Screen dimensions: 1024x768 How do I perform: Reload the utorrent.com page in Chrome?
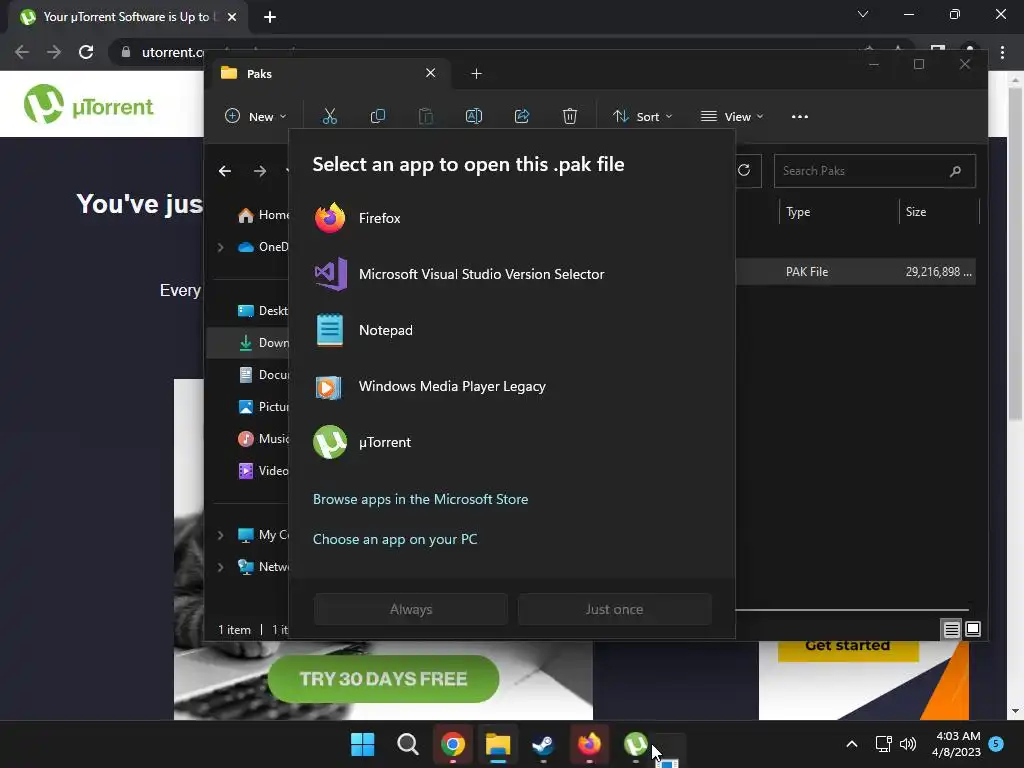click(86, 52)
